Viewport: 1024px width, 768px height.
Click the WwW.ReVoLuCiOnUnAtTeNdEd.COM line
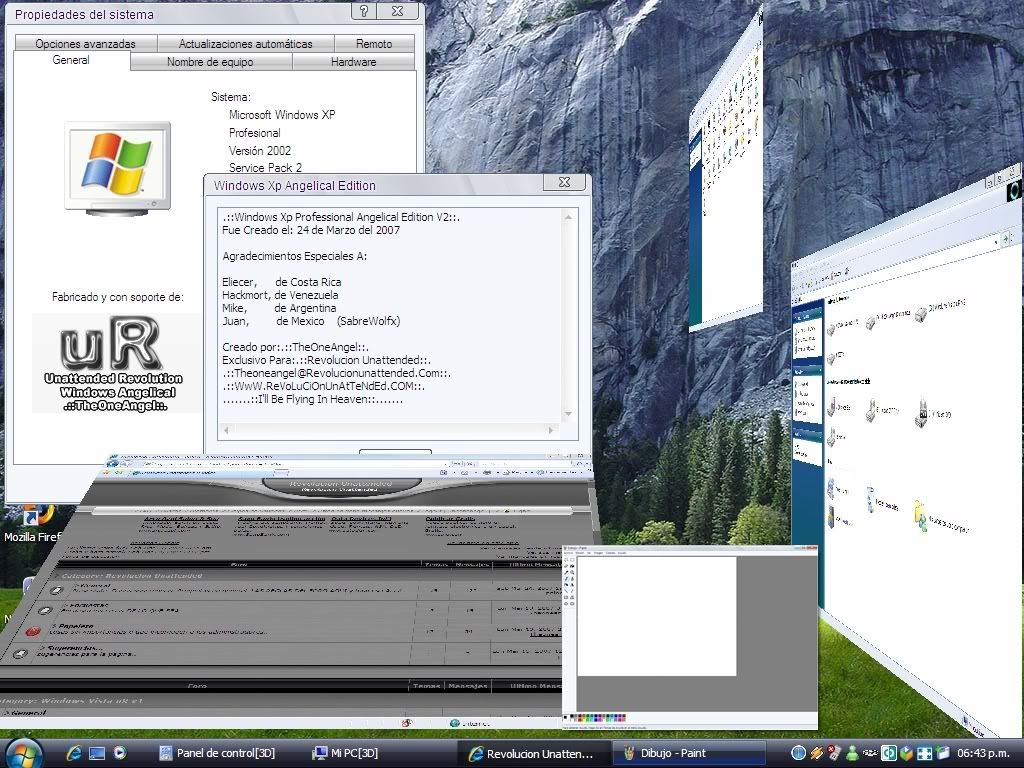(x=323, y=387)
